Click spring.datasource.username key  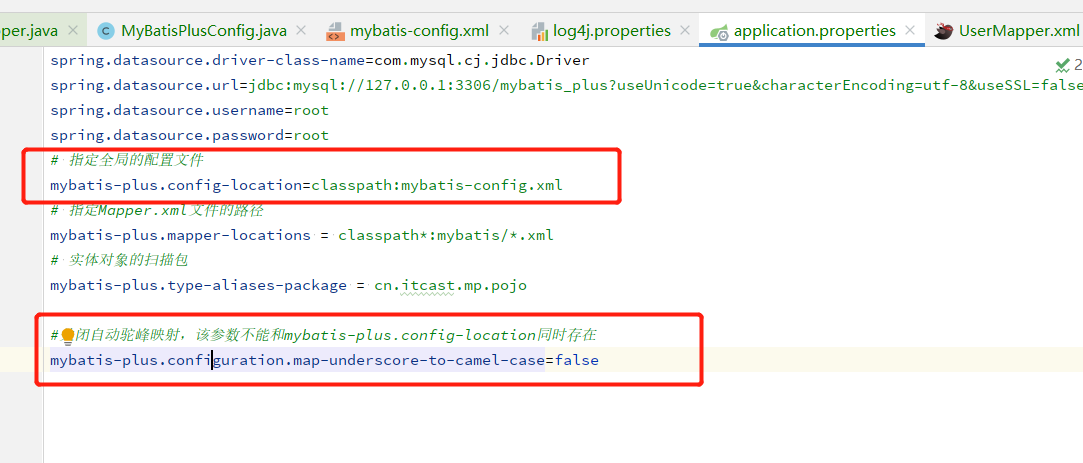click(x=167, y=111)
